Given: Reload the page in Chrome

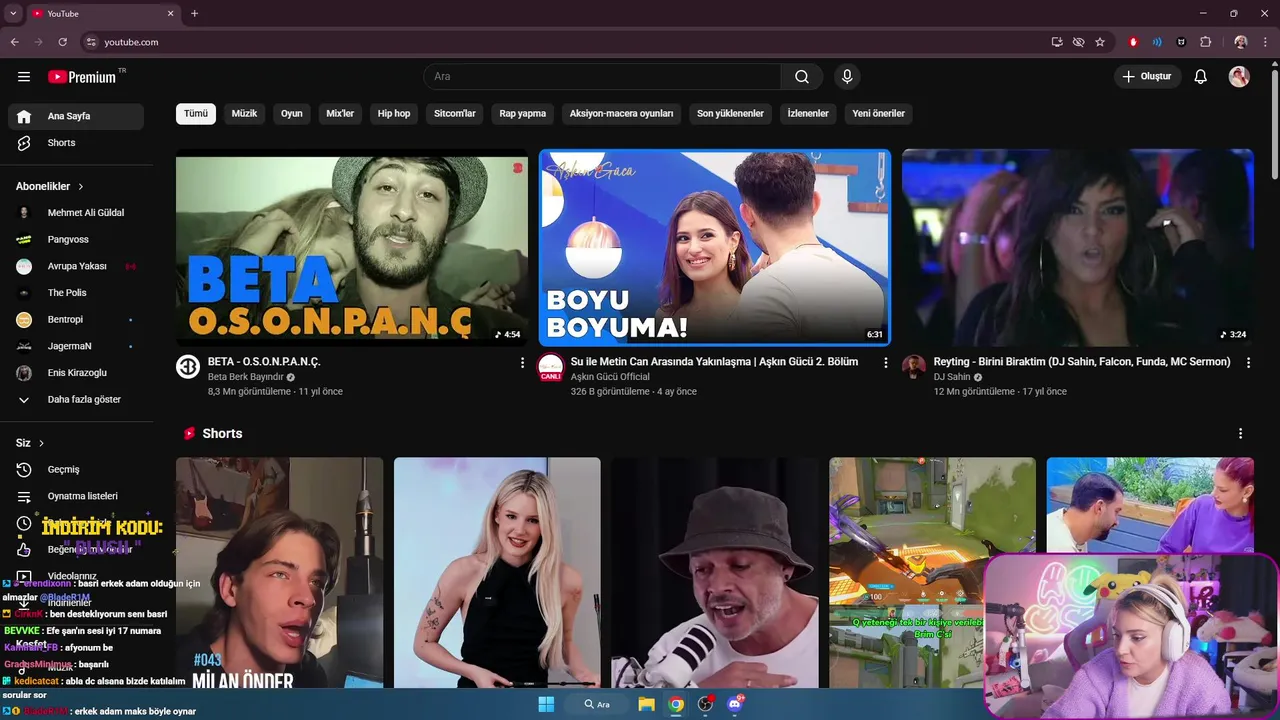Looking at the screenshot, I should [x=62, y=42].
